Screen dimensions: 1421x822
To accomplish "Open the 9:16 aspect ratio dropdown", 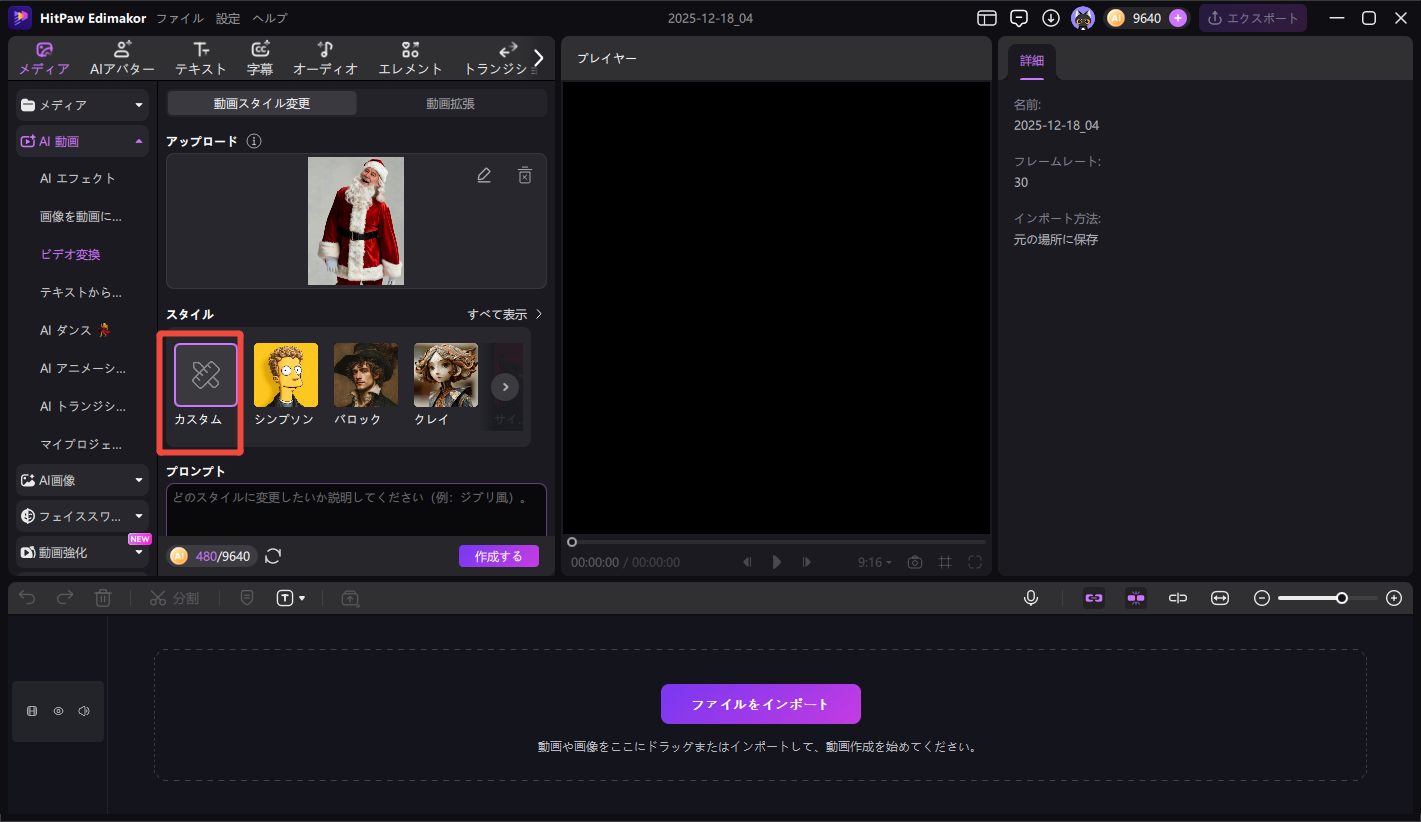I will click(x=874, y=562).
